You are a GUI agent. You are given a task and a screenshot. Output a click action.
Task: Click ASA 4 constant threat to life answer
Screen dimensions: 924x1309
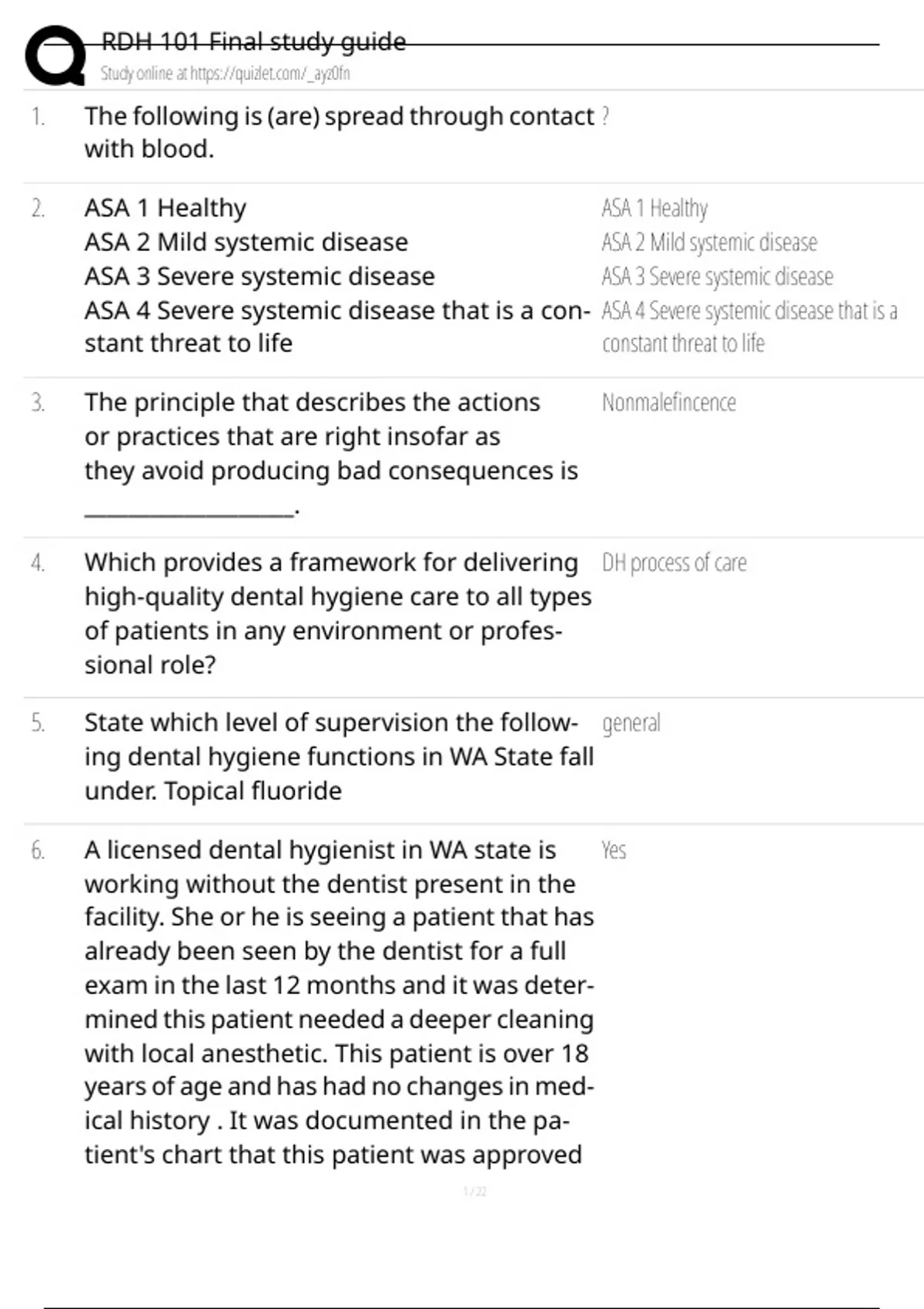click(x=749, y=327)
